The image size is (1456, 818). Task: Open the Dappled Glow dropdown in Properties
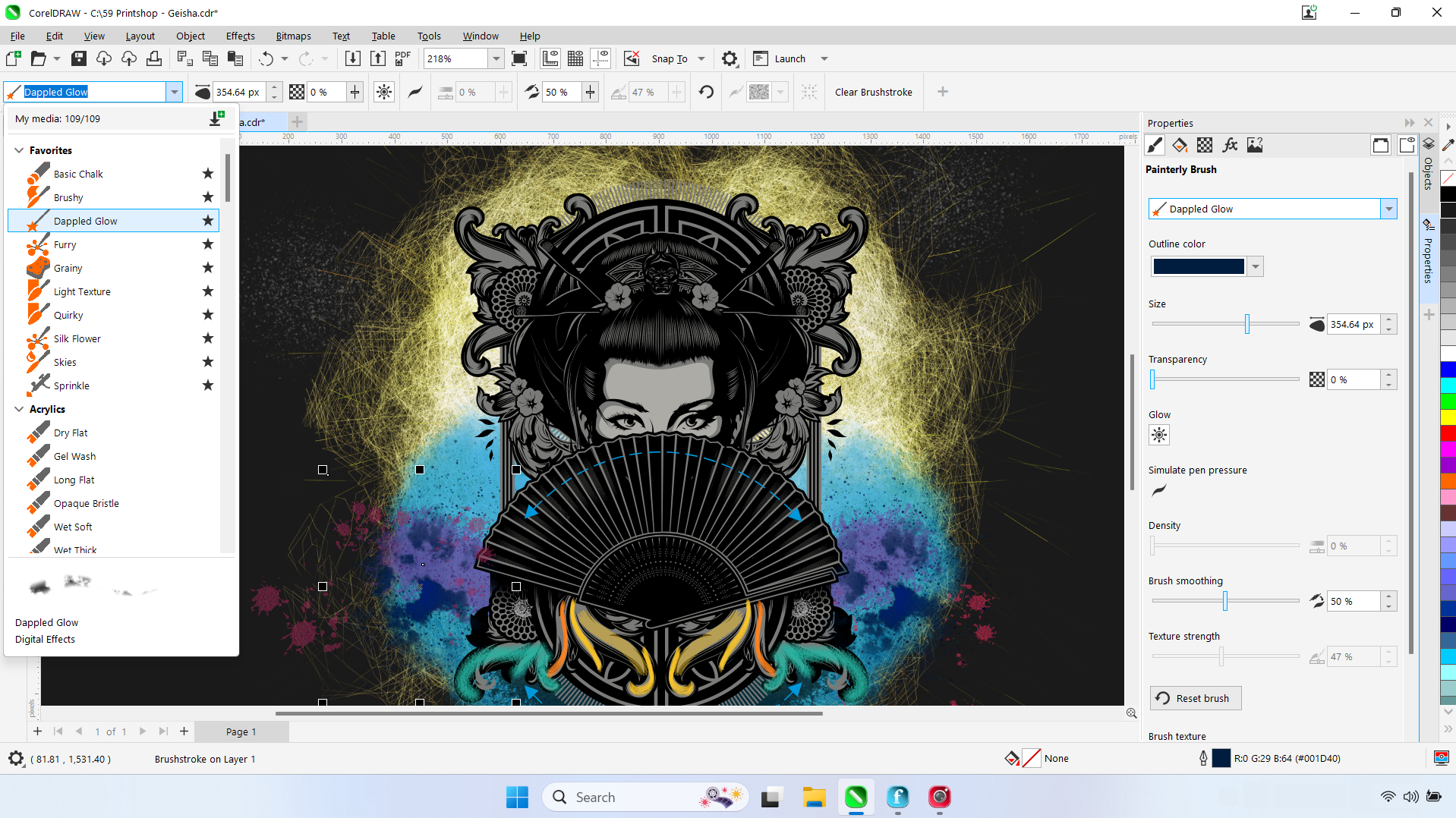point(1388,209)
